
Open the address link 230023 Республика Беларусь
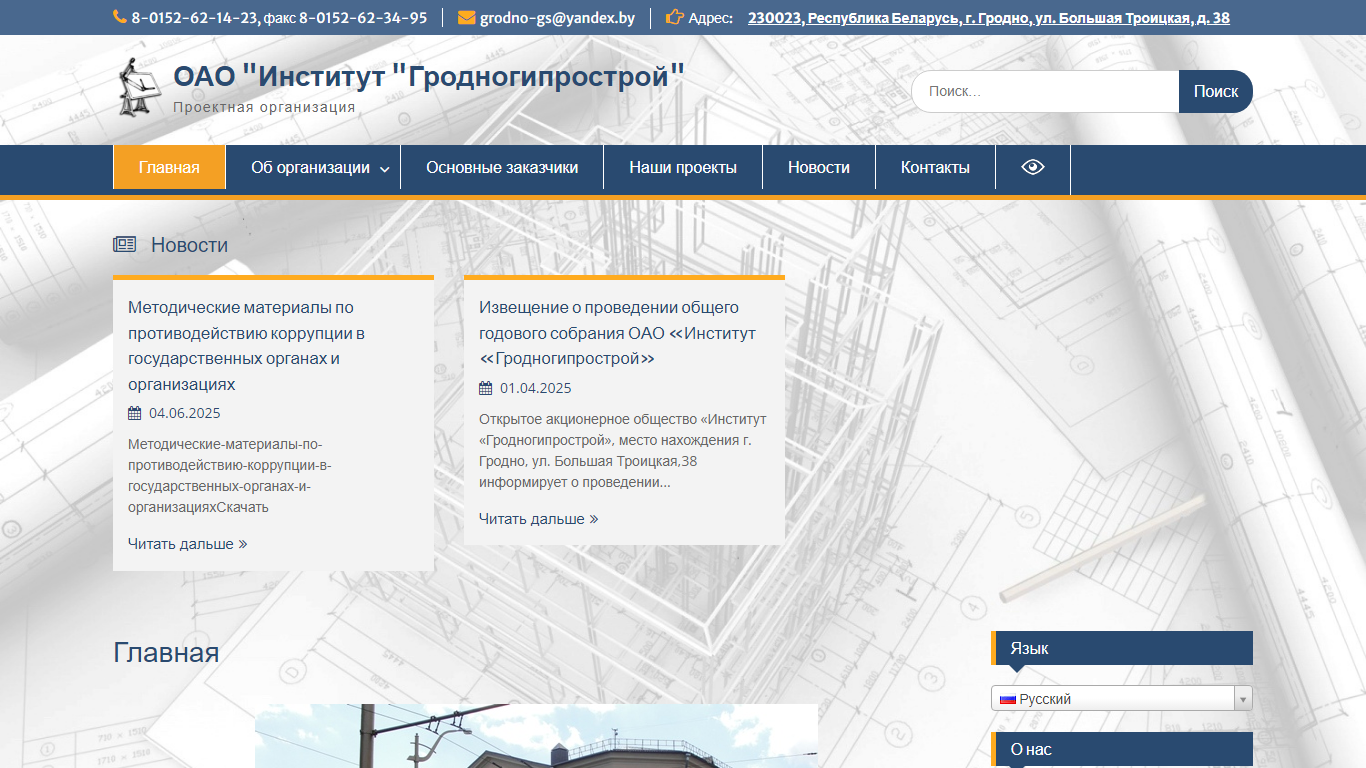(x=989, y=17)
